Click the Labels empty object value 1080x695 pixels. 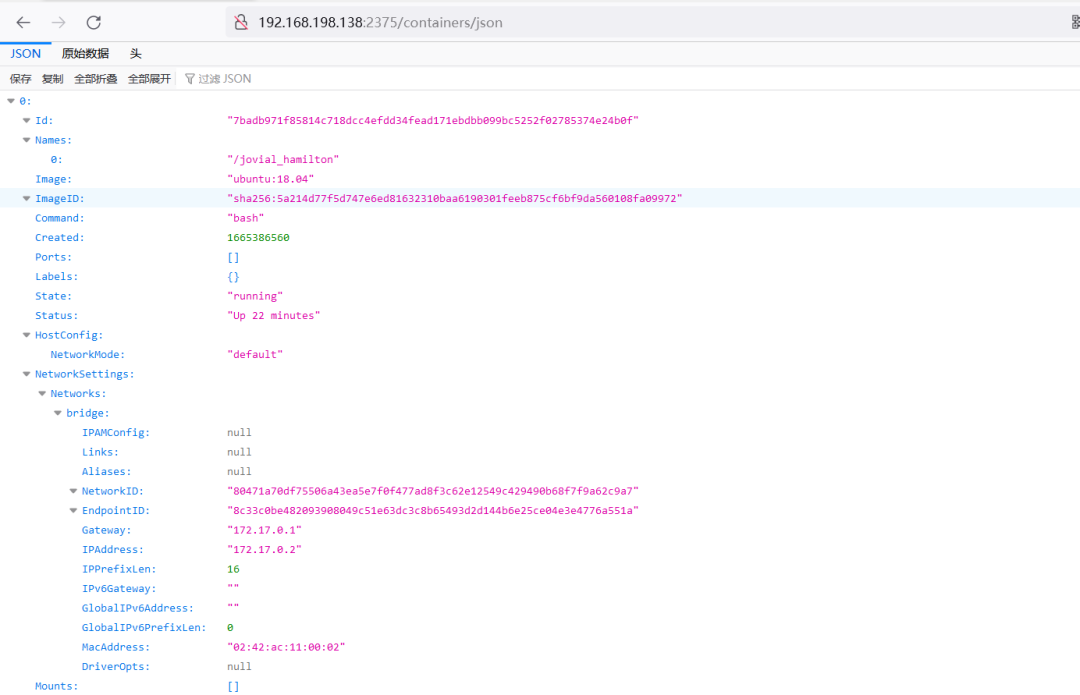point(233,277)
